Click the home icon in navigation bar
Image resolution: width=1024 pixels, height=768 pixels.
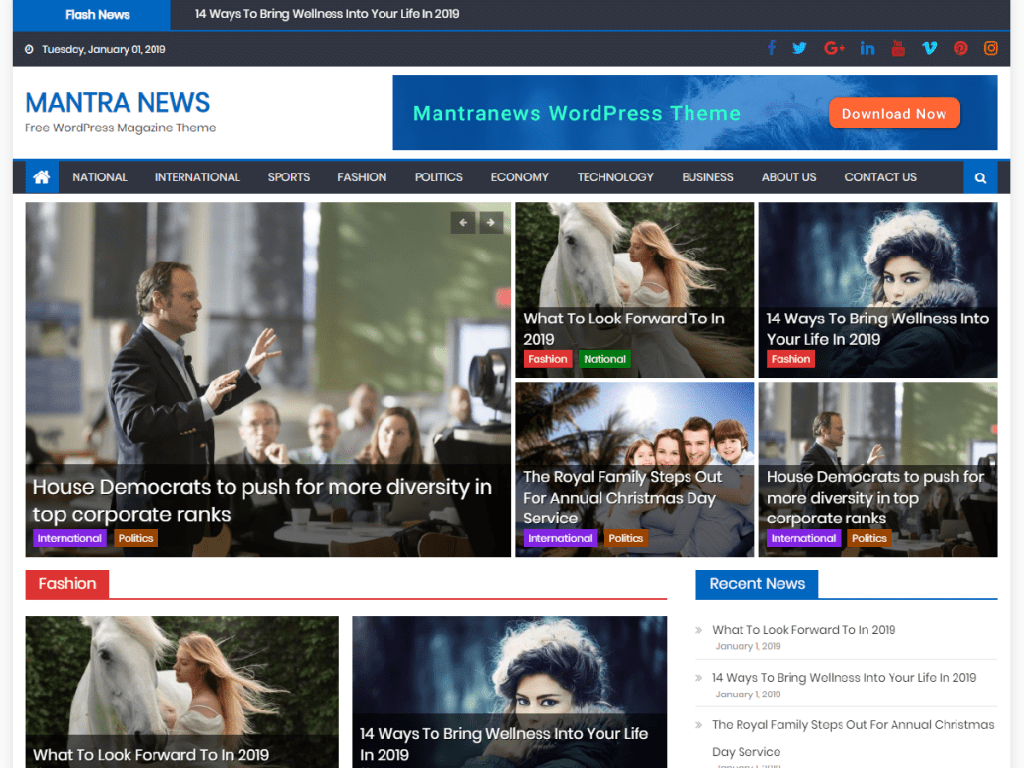tap(42, 177)
